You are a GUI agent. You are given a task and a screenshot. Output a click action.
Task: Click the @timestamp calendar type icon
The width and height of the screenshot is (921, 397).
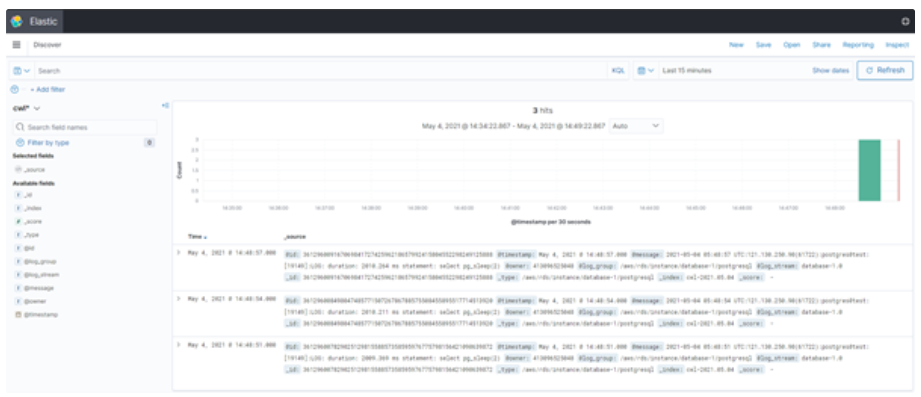pos(18,315)
